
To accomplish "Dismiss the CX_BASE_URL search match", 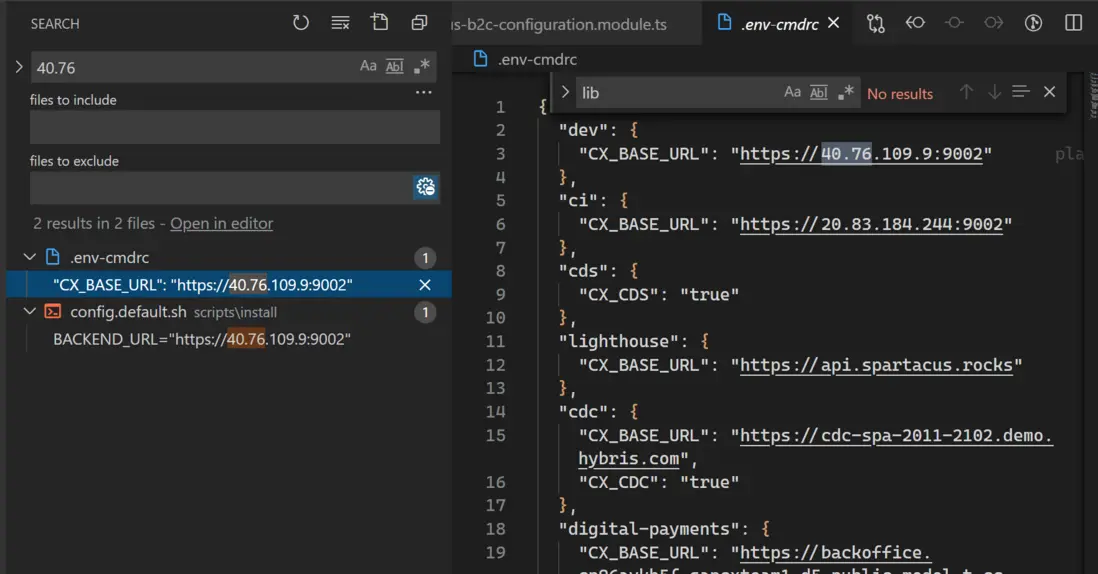I will coord(424,285).
